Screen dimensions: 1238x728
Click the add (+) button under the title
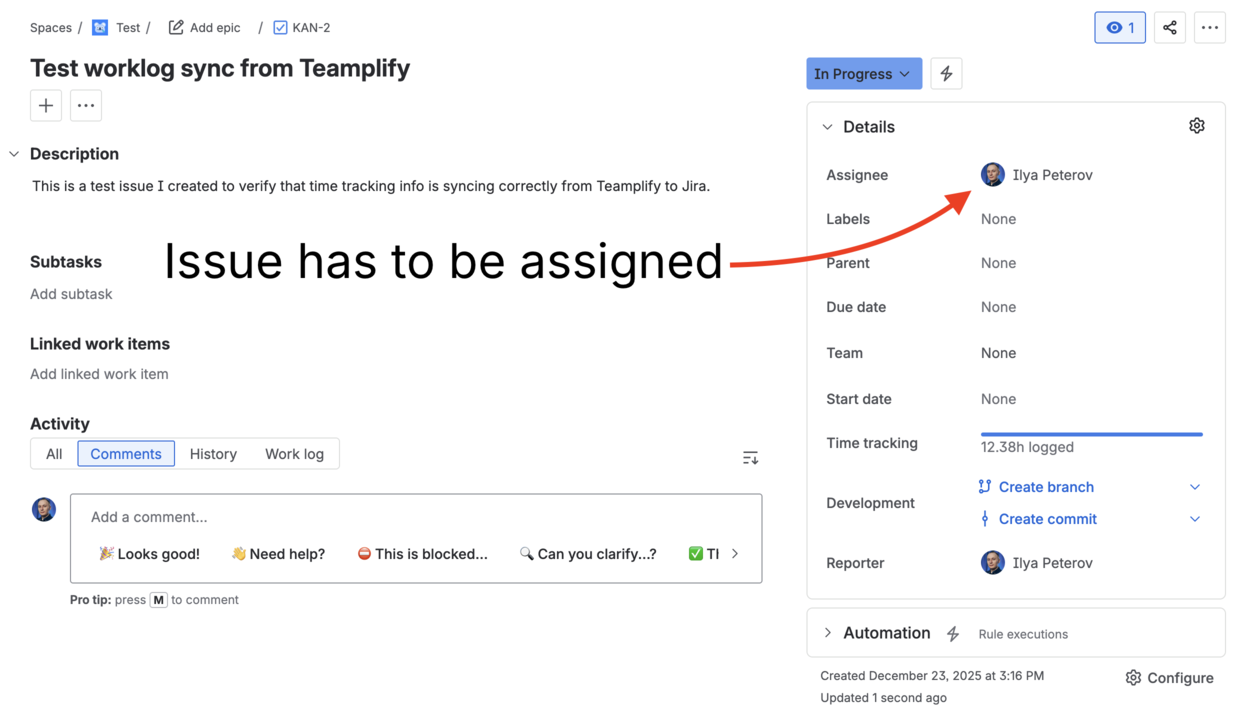(45, 105)
